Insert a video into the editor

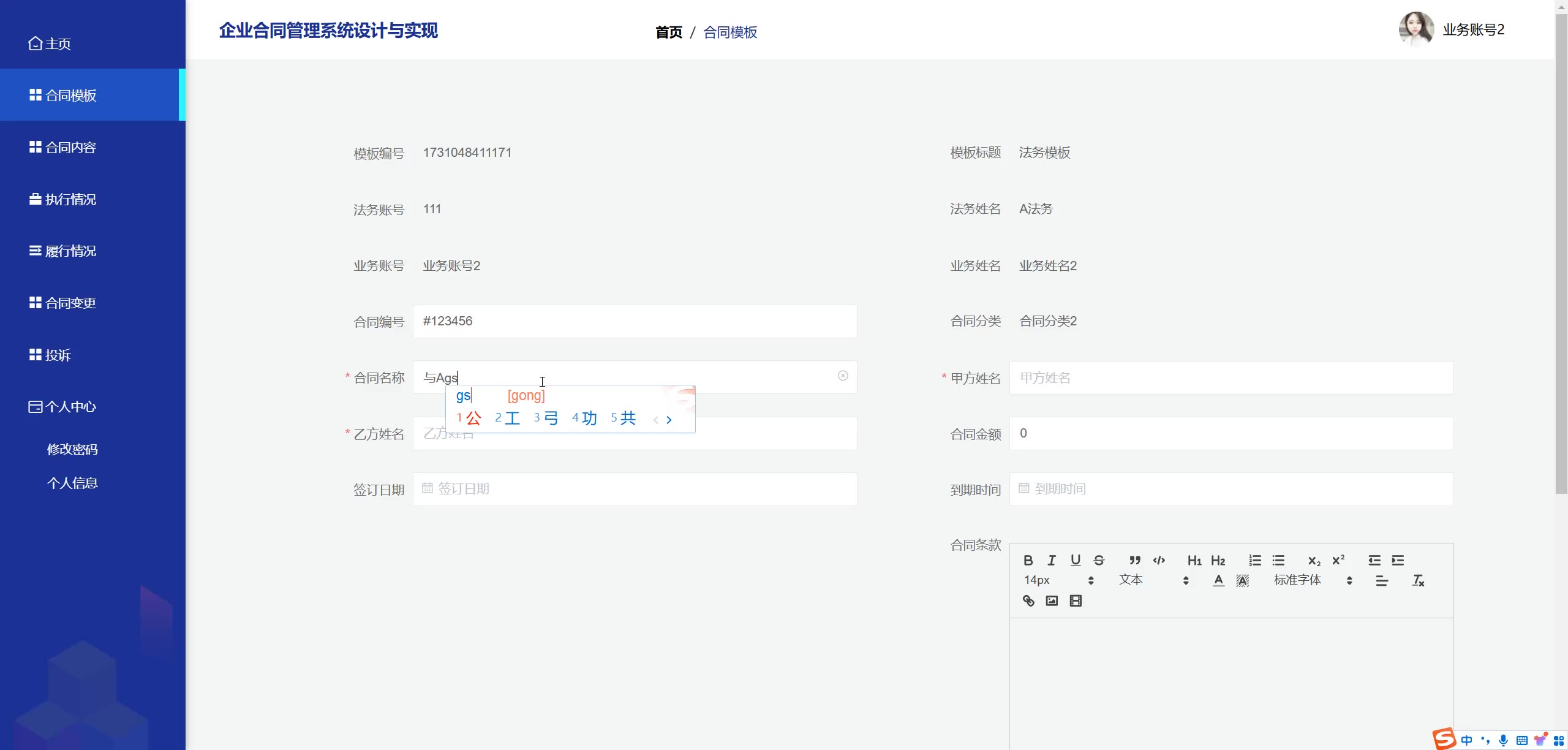click(x=1076, y=600)
